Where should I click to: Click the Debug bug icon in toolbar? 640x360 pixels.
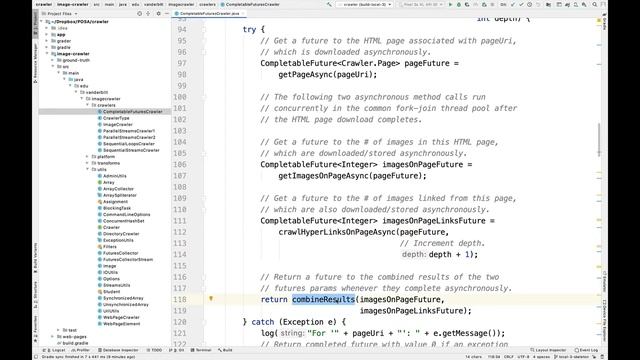(x=458, y=4)
